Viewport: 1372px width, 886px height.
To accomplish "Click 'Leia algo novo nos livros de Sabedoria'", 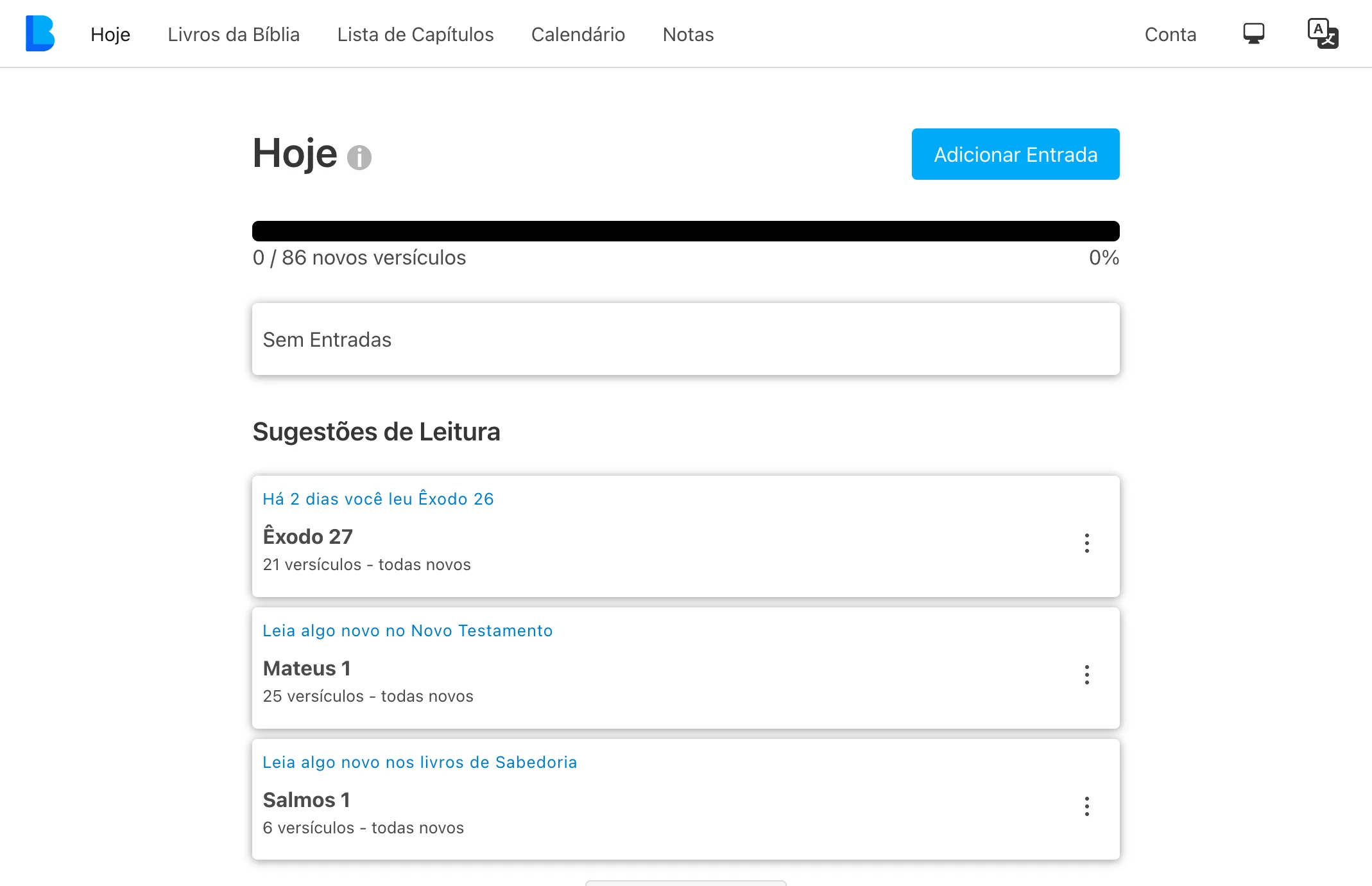I will click(x=420, y=762).
